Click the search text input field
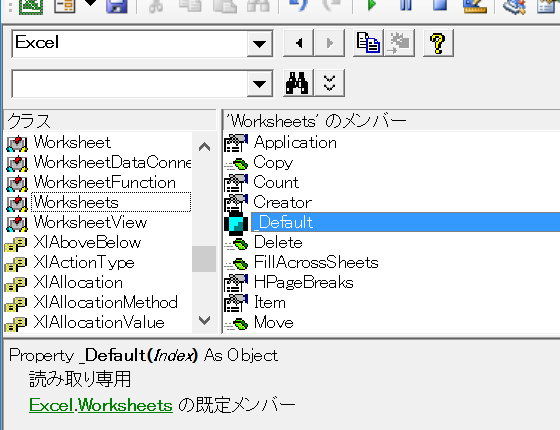560x430 pixels. pyautogui.click(x=130, y=84)
